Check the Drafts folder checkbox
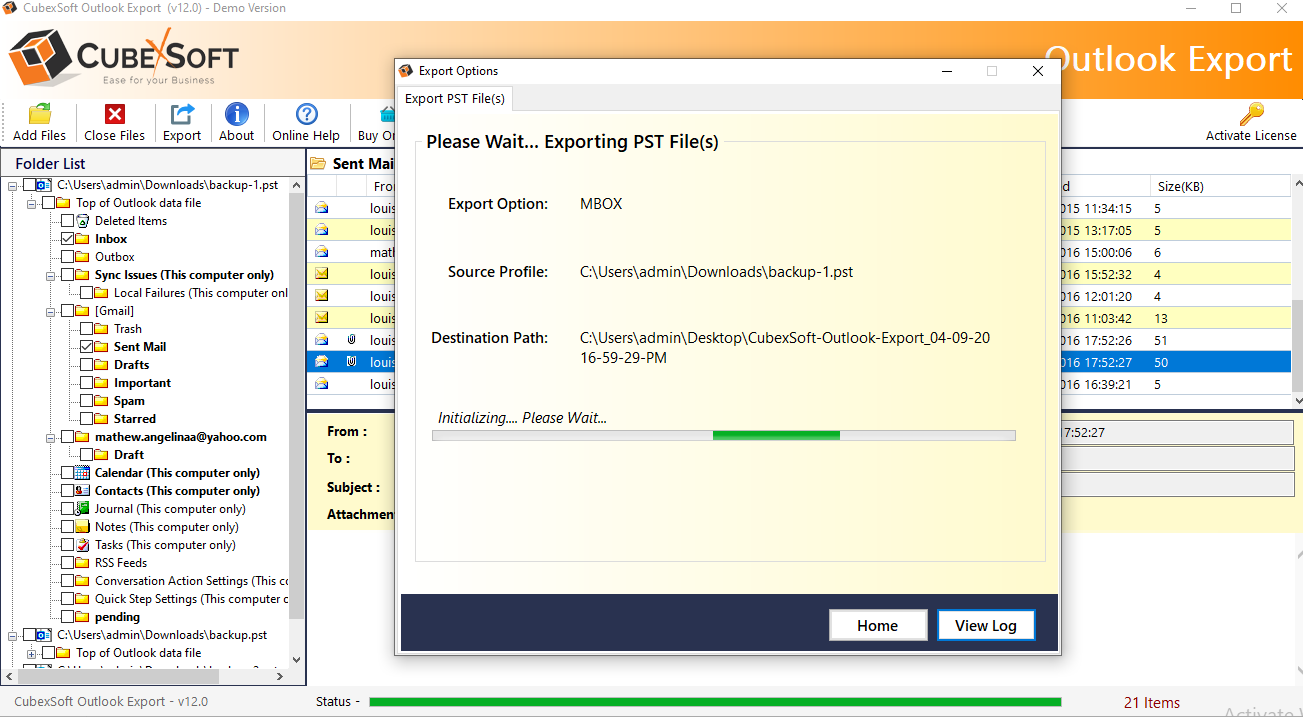1303x717 pixels. point(86,365)
